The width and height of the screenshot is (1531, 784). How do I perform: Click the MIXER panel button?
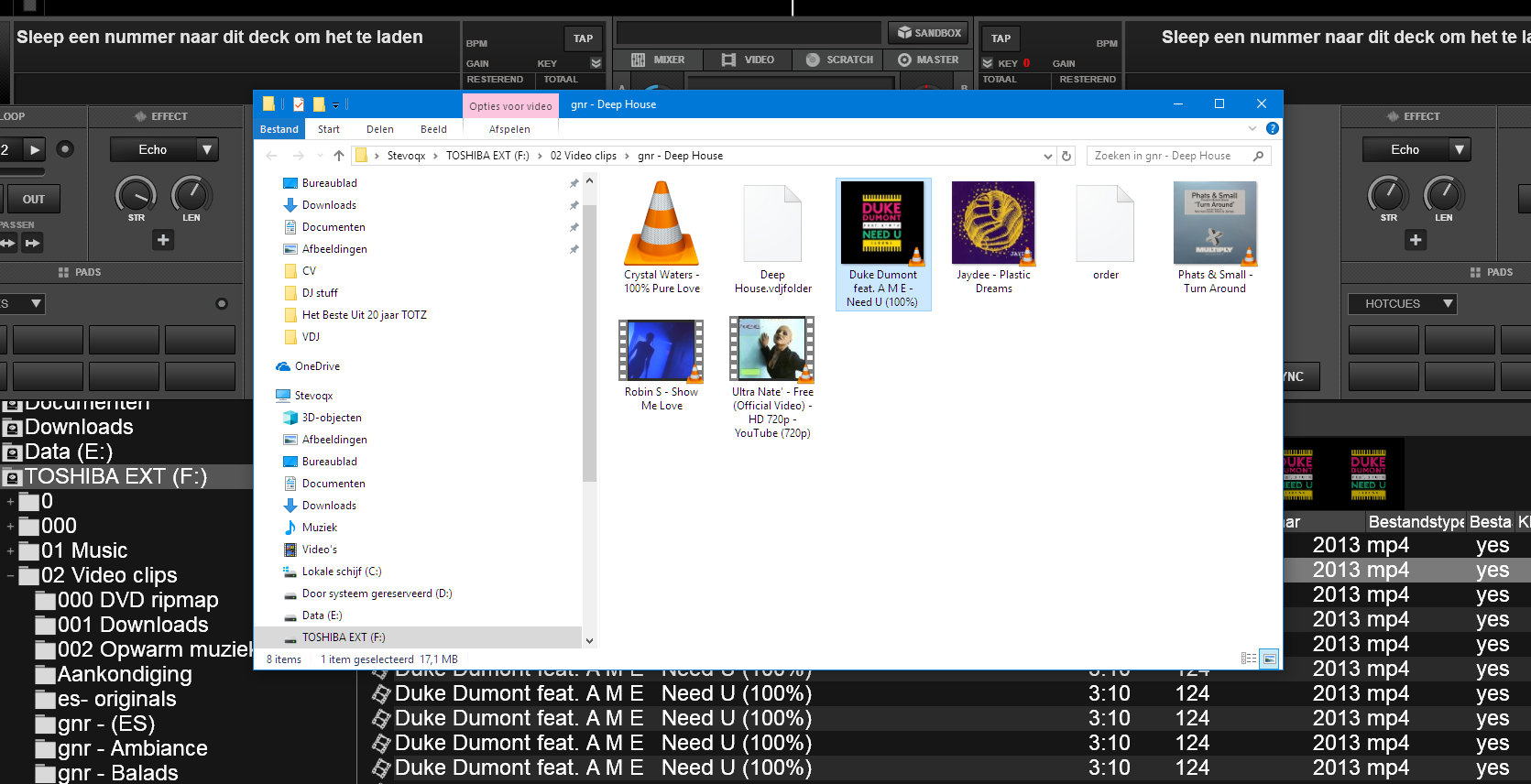pos(658,60)
